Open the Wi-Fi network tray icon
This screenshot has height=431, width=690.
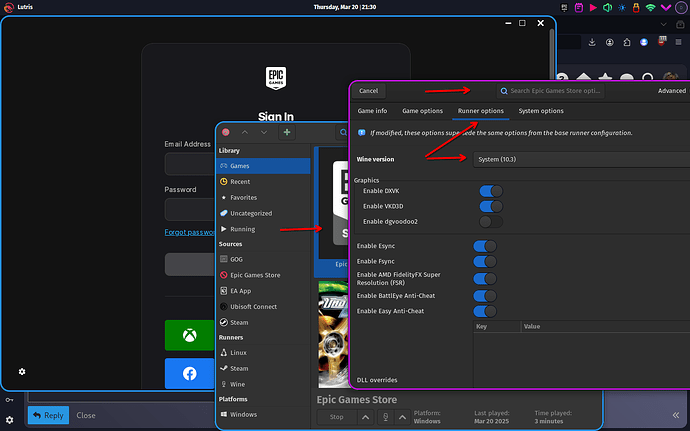(x=650, y=7)
